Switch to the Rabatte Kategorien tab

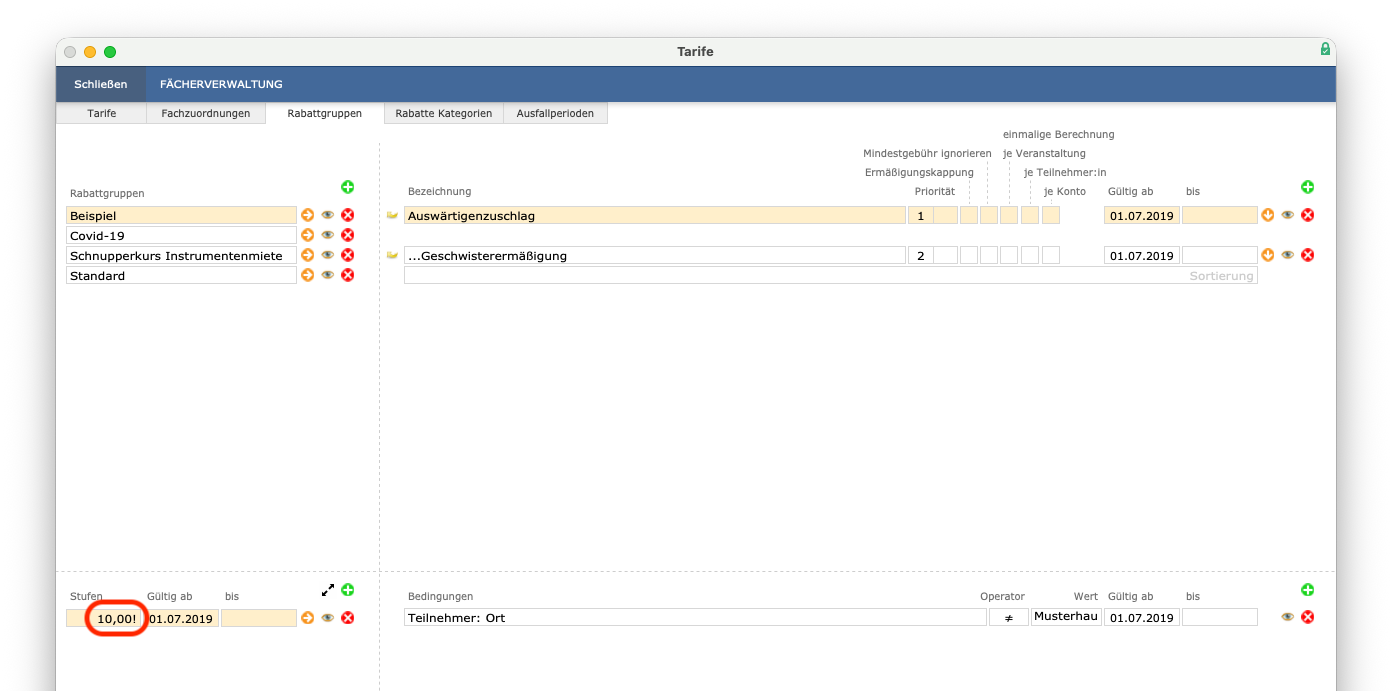pos(443,113)
